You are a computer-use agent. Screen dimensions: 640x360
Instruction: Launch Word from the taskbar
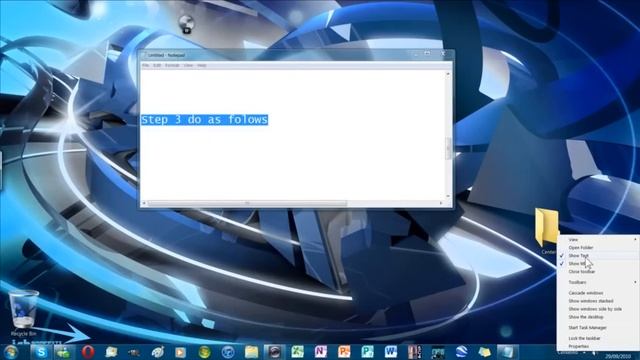391,352
